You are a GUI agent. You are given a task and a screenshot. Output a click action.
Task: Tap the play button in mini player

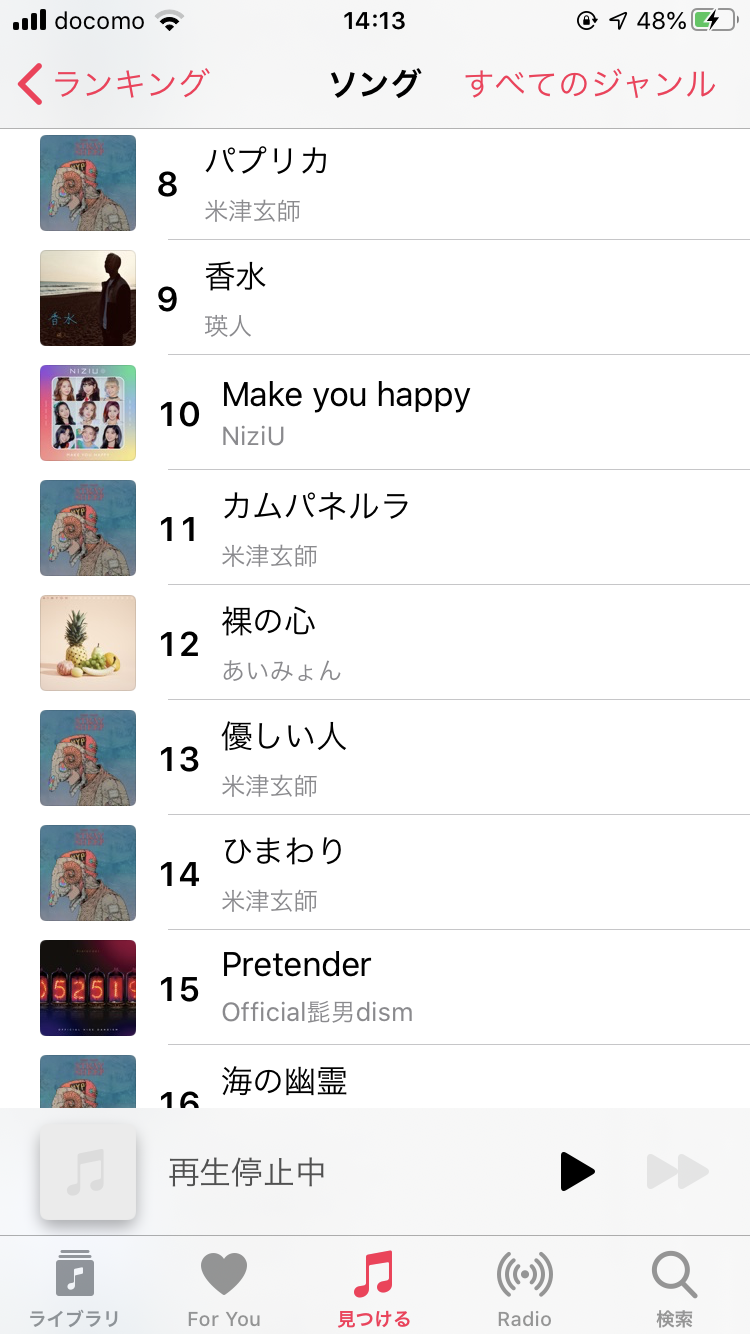577,1171
